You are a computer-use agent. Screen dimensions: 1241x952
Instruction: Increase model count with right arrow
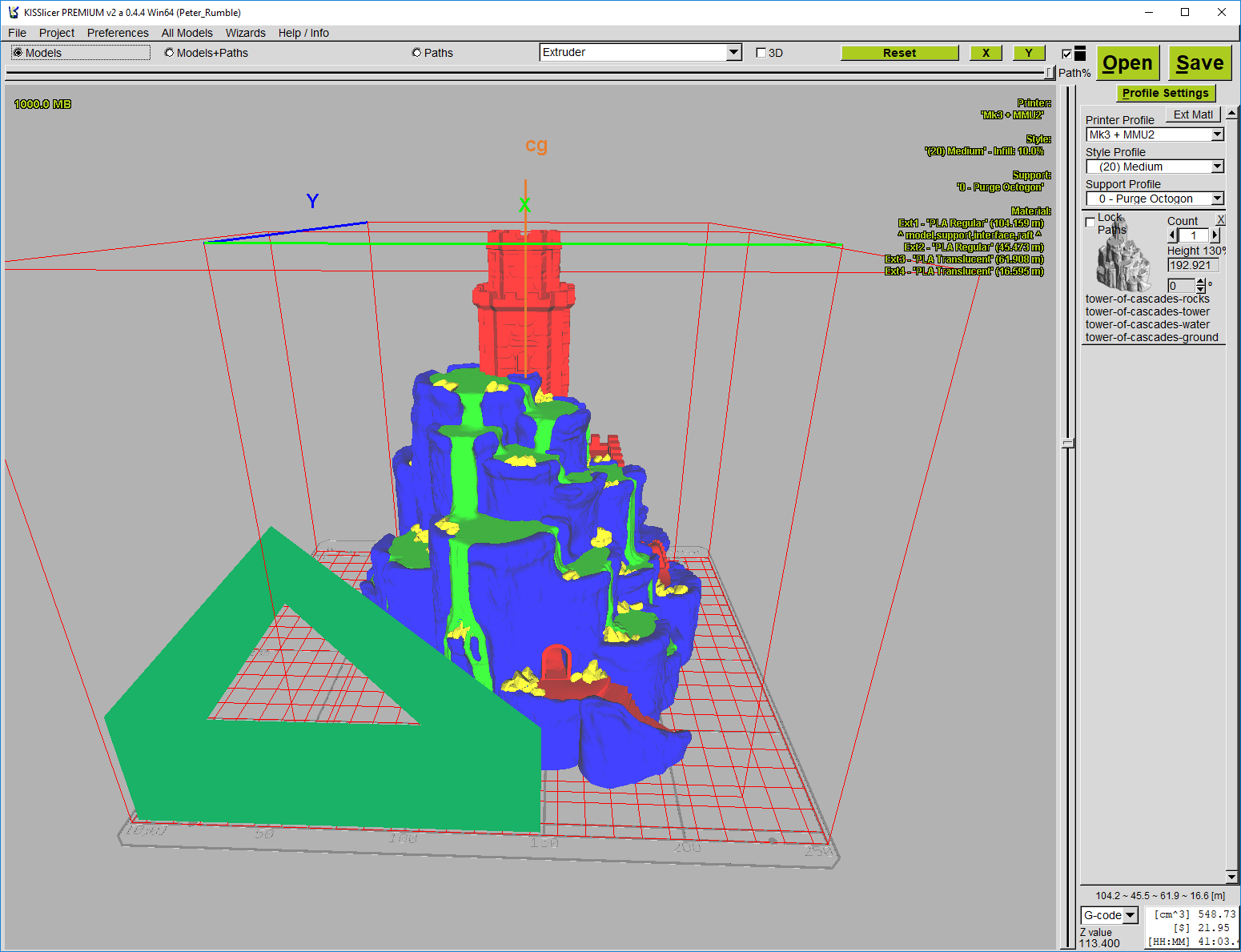coord(1215,235)
